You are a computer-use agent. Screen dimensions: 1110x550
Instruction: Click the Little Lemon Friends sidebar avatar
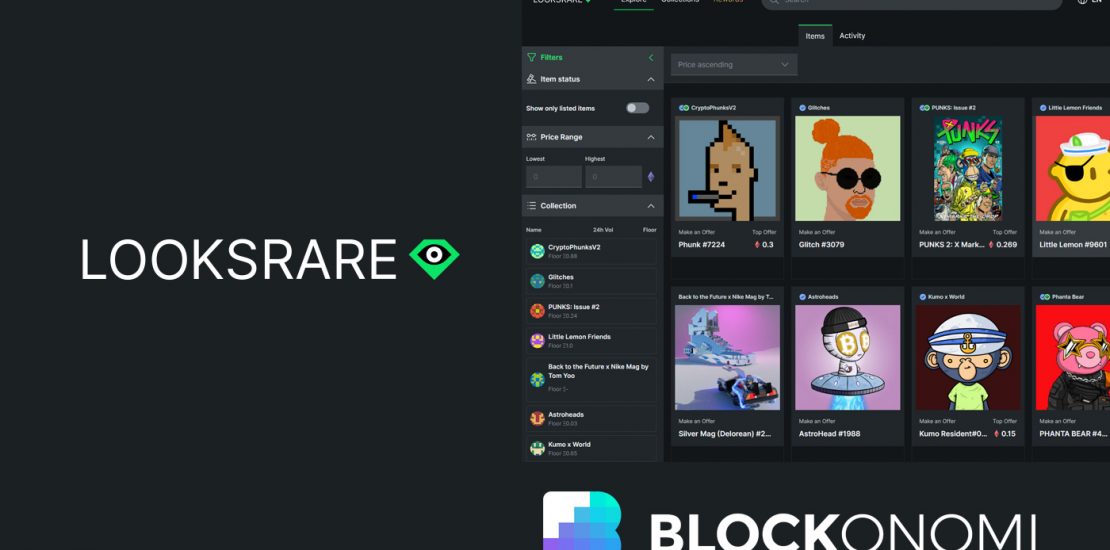click(537, 341)
